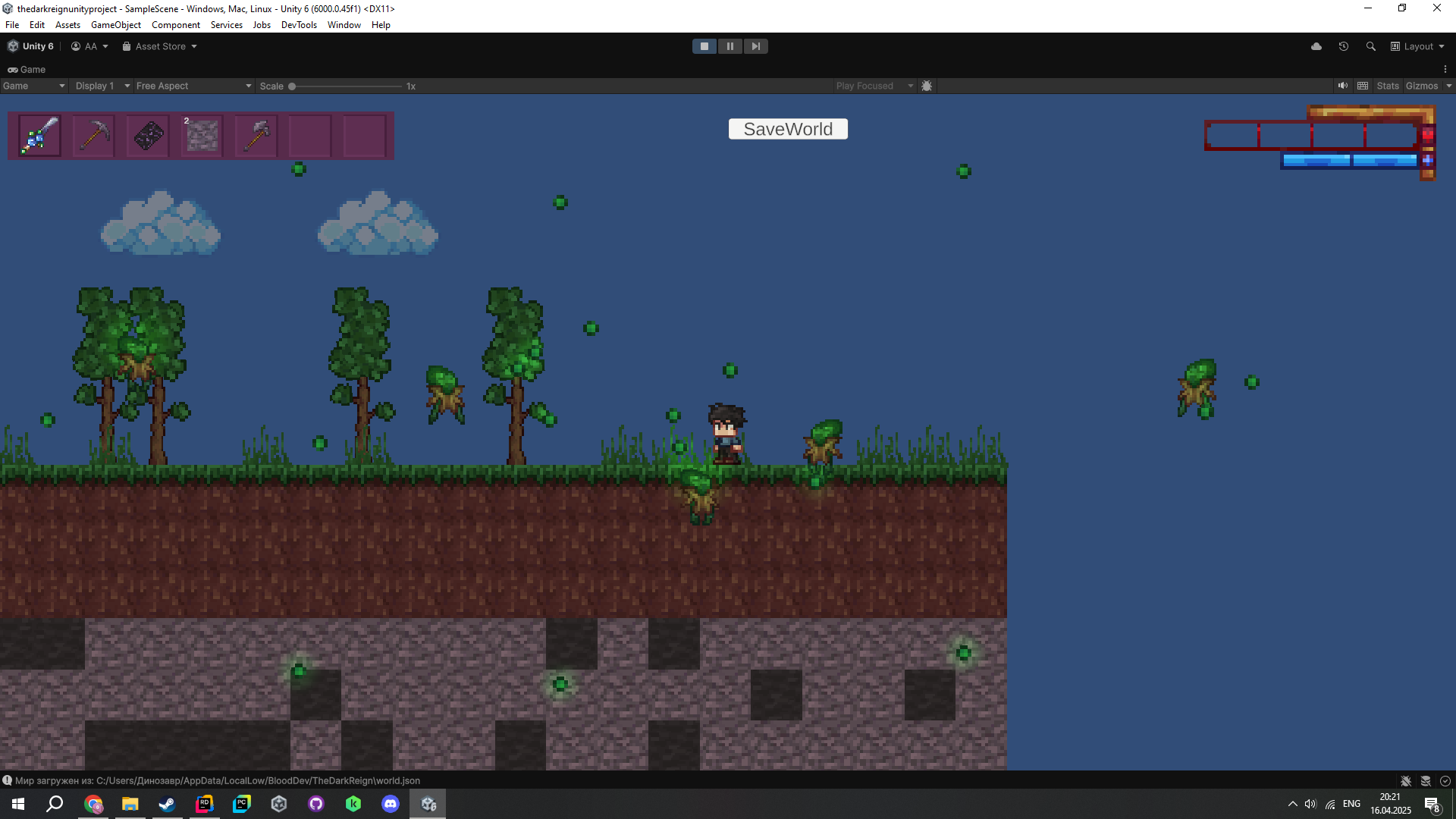Viewport: 1456px width, 819px height.
Task: Open the Undo History icon
Action: click(1344, 46)
